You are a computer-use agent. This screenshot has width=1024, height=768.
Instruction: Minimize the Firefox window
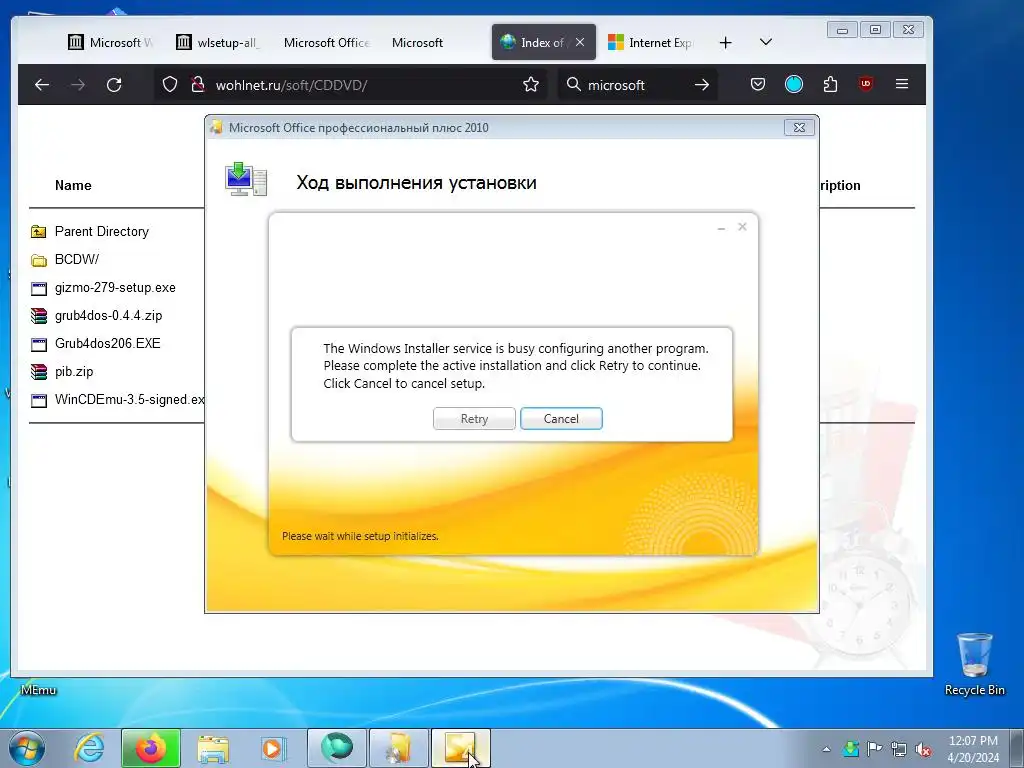(x=842, y=30)
